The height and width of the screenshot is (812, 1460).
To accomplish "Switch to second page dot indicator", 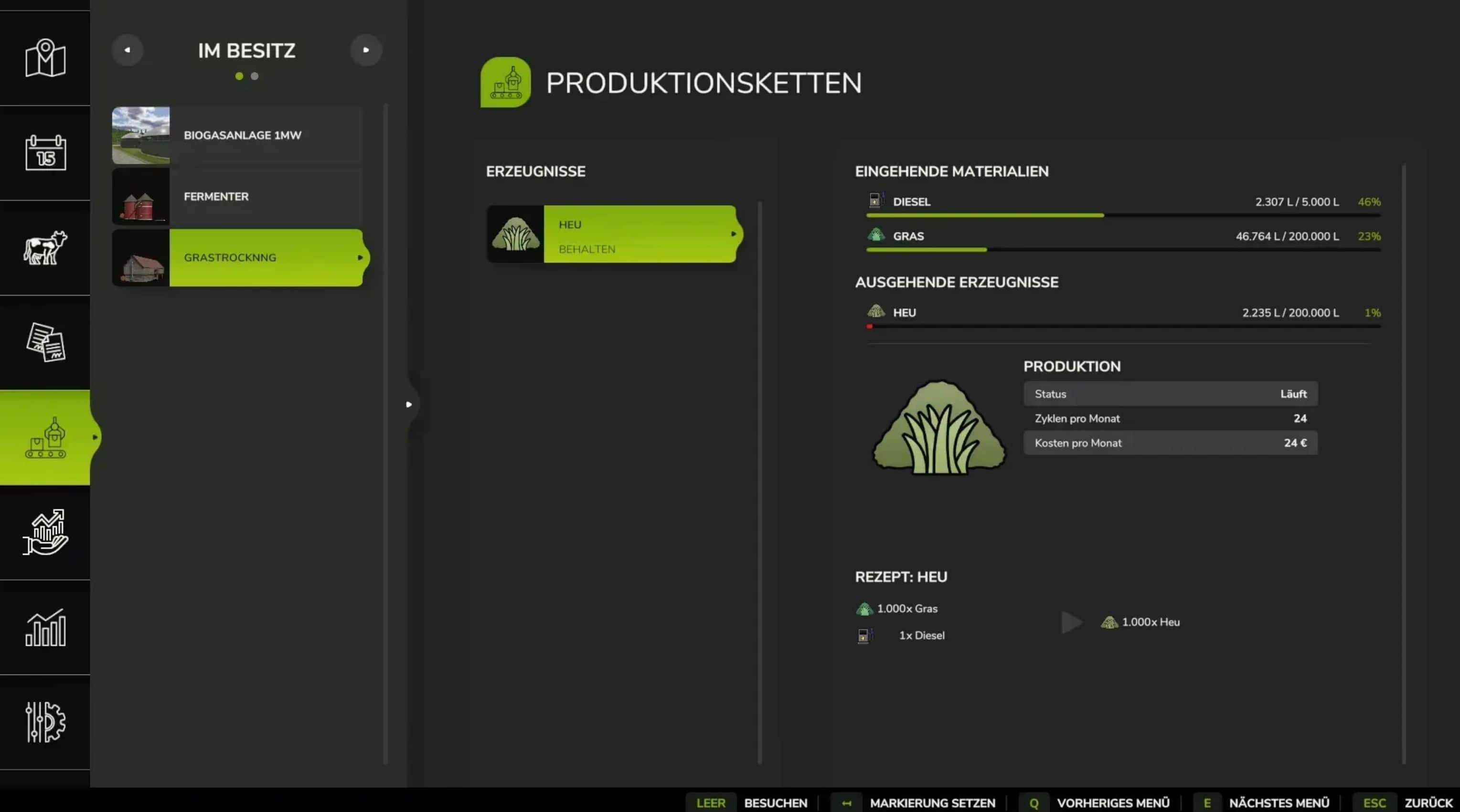I will click(255, 76).
